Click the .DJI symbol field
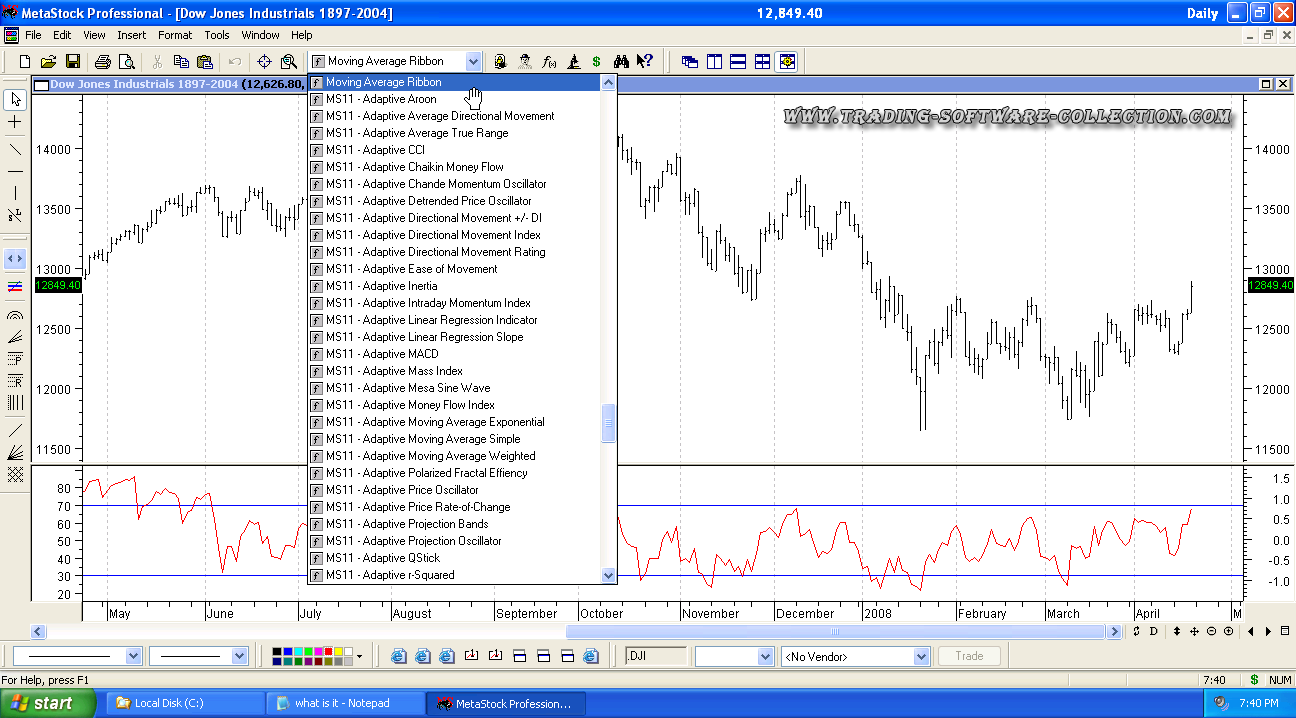This screenshot has width=1296, height=718. 655,657
